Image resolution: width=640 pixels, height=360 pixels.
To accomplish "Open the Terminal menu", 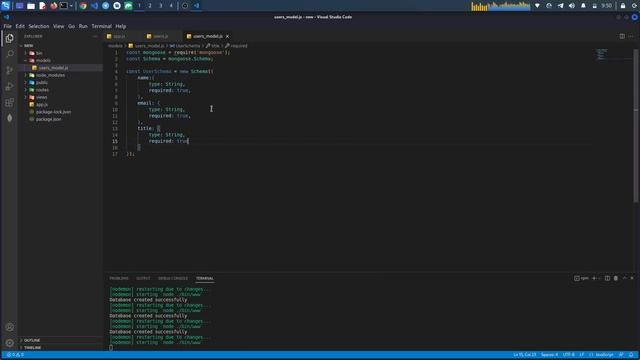I will point(102,26).
